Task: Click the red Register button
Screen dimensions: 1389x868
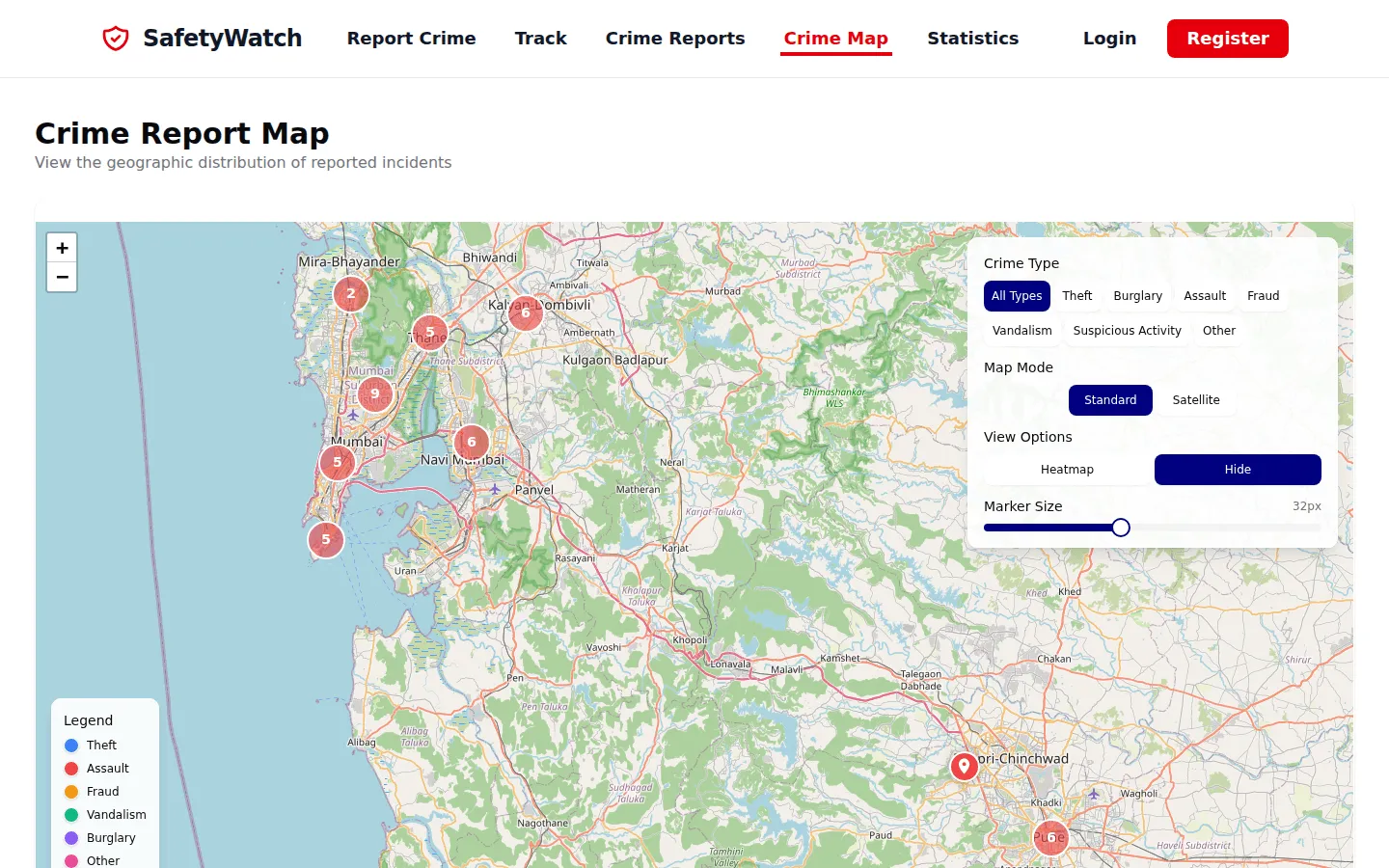Action: 1228,39
